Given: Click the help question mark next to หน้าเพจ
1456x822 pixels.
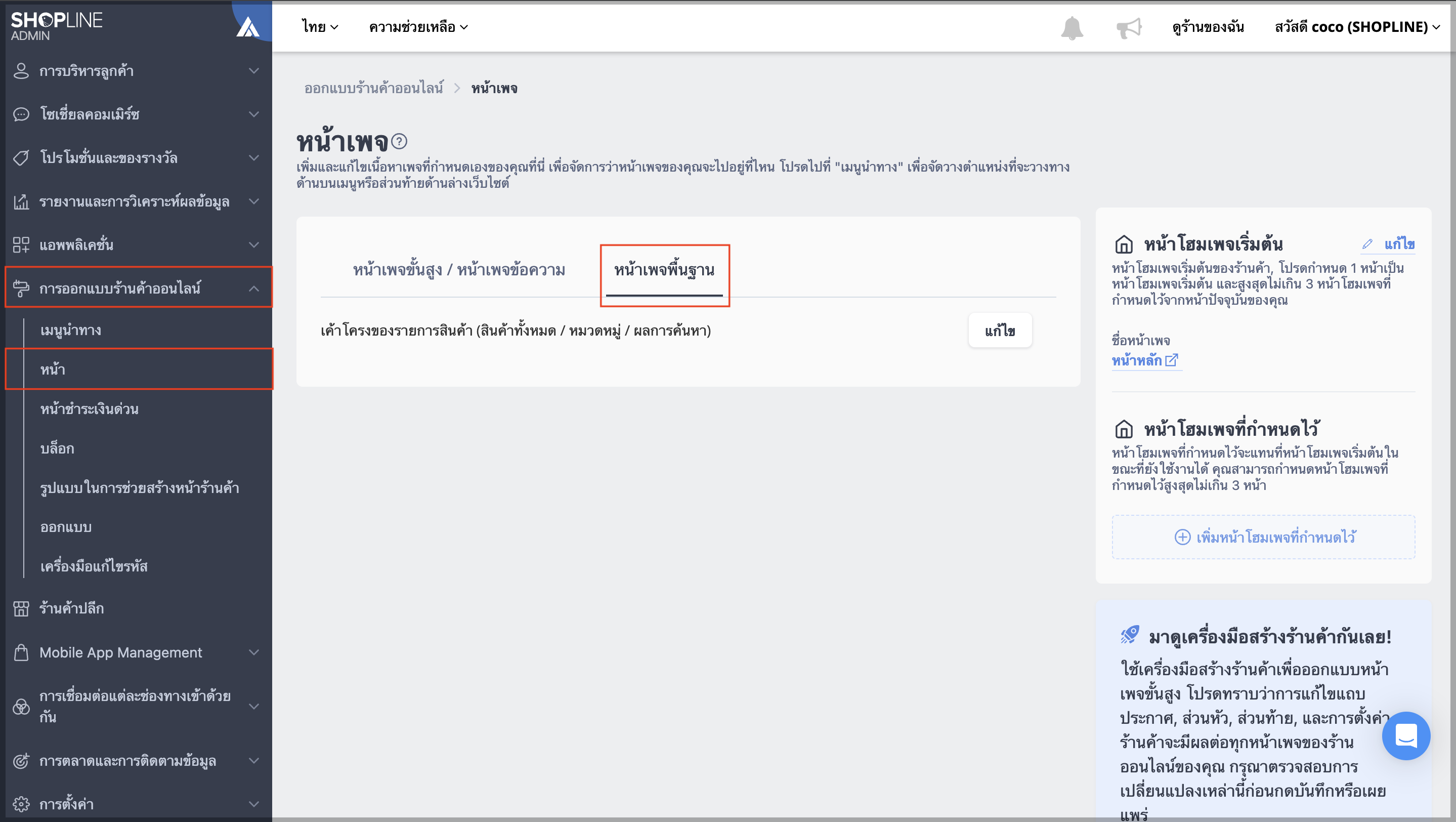Looking at the screenshot, I should [x=399, y=141].
